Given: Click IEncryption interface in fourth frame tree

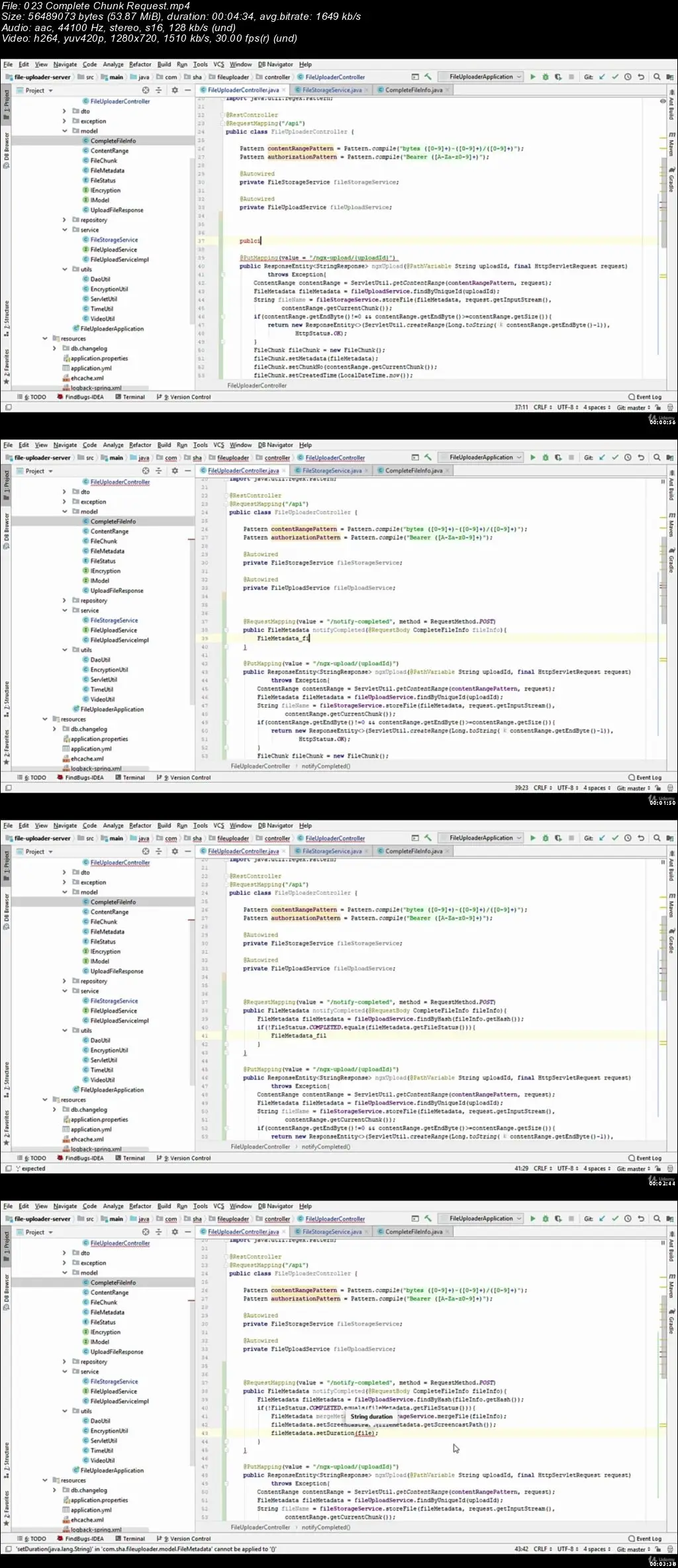Looking at the screenshot, I should (x=101, y=1332).
